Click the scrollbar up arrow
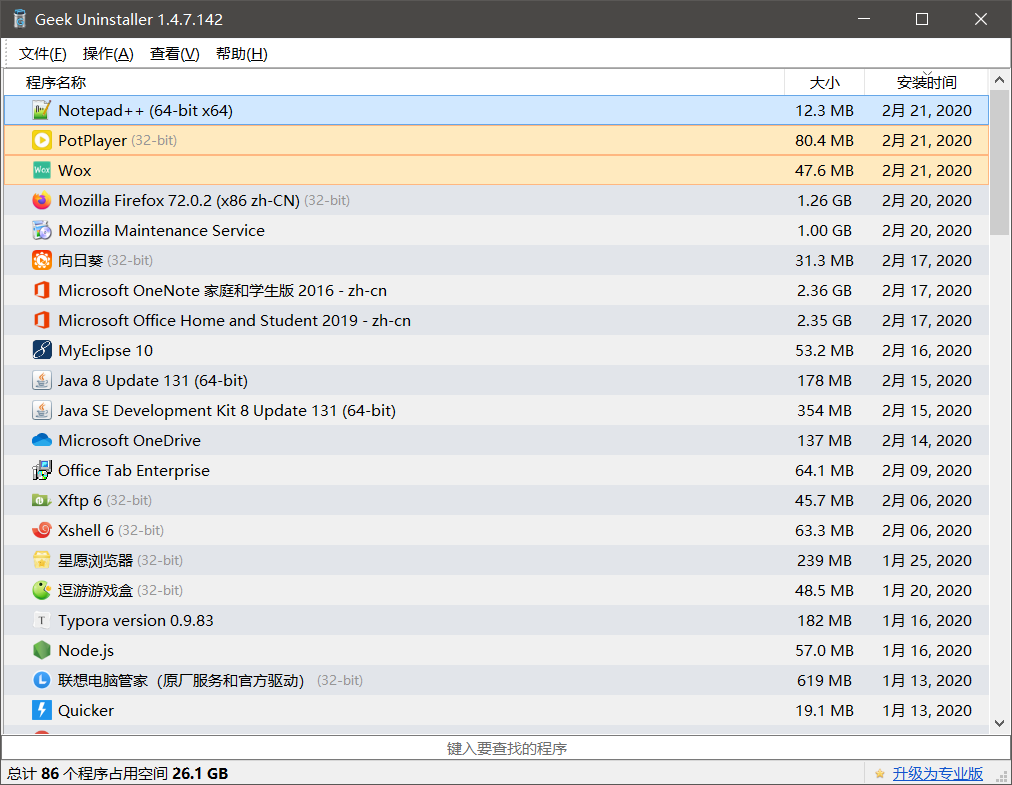The width and height of the screenshot is (1012, 785). 999,80
